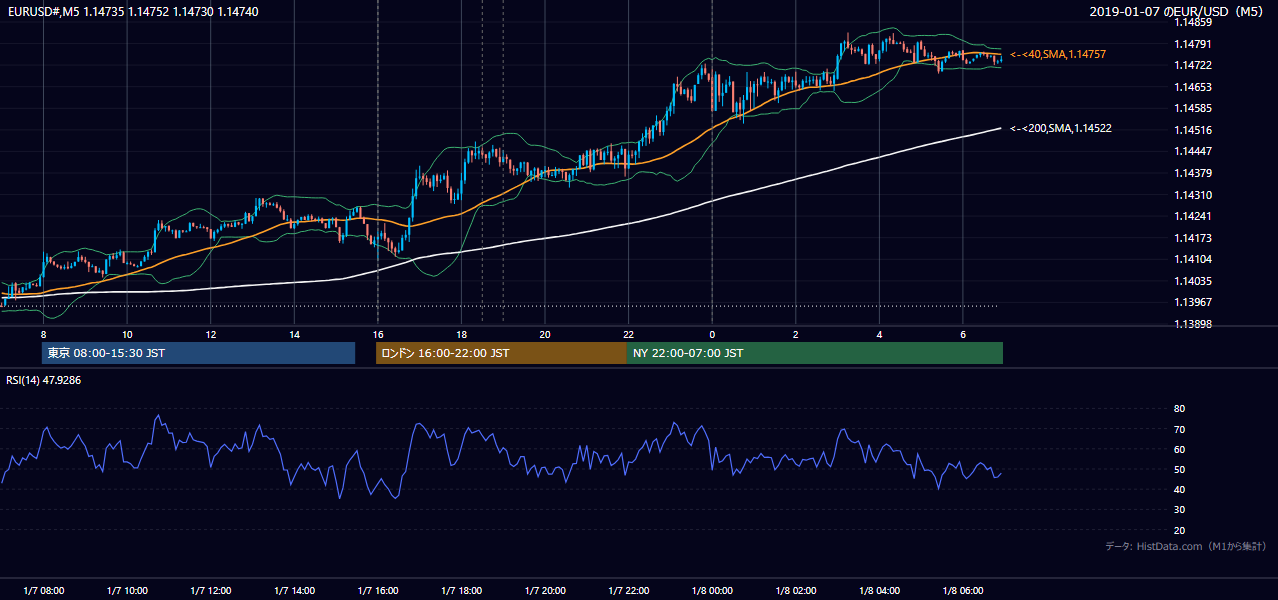Click the HistData.com data source credit
This screenshot has height=600, width=1278.
point(1185,546)
